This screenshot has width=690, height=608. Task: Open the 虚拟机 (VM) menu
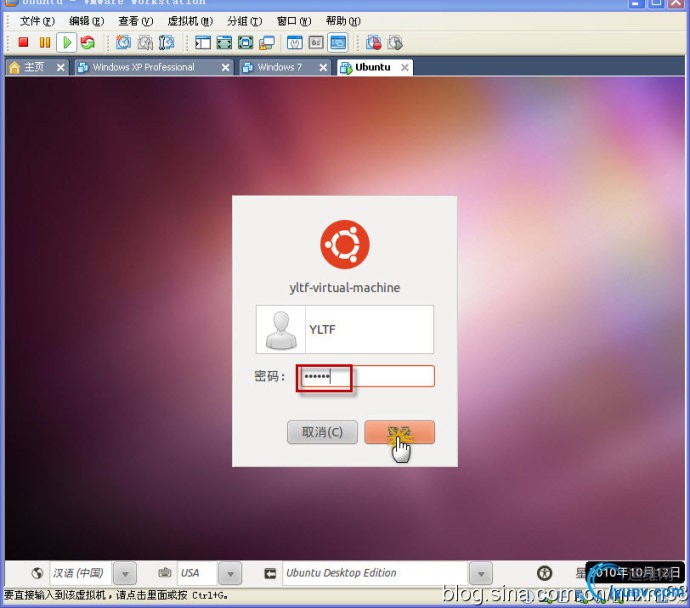click(190, 21)
